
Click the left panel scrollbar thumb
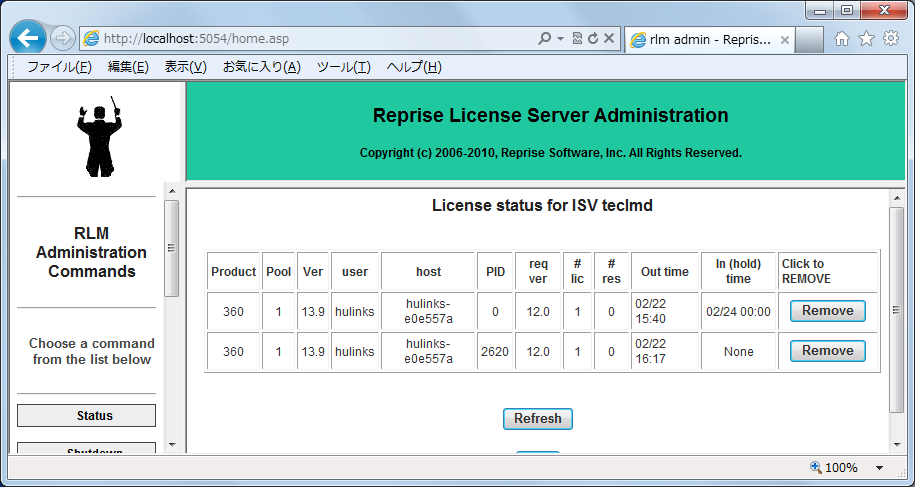(x=172, y=248)
